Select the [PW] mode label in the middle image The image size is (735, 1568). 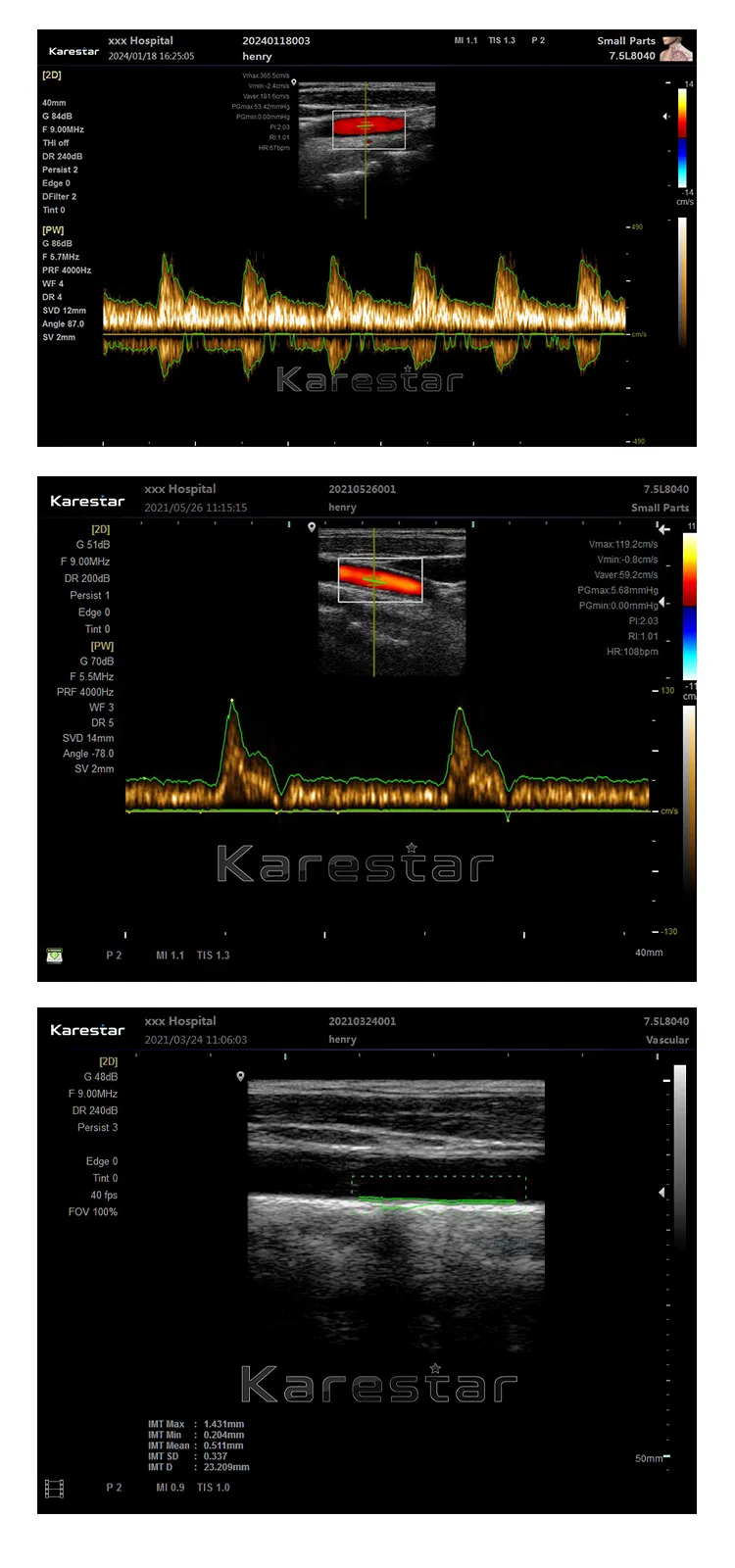102,646
